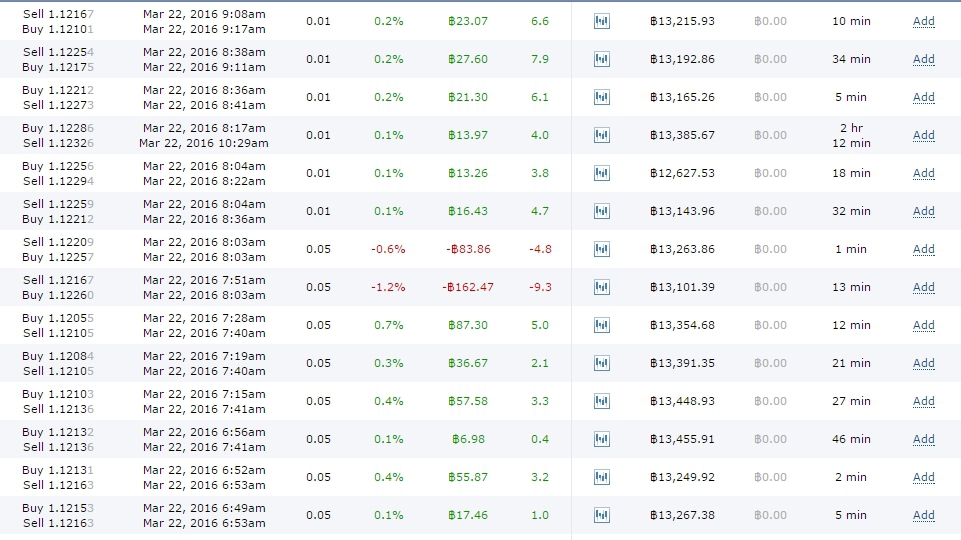The height and width of the screenshot is (540, 961).
Task: Open chart icon for ฿87.30 profit trade
Action: click(x=601, y=325)
